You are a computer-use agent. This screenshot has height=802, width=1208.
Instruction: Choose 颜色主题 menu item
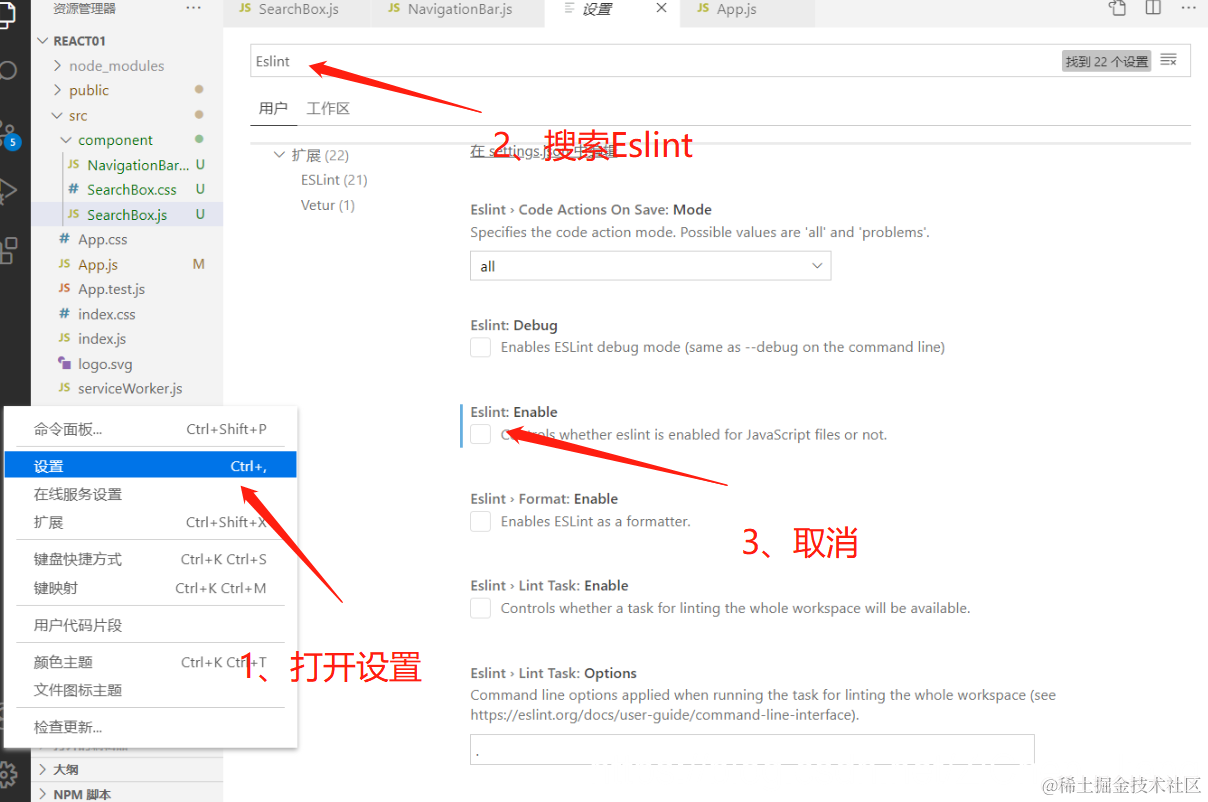coord(150,662)
